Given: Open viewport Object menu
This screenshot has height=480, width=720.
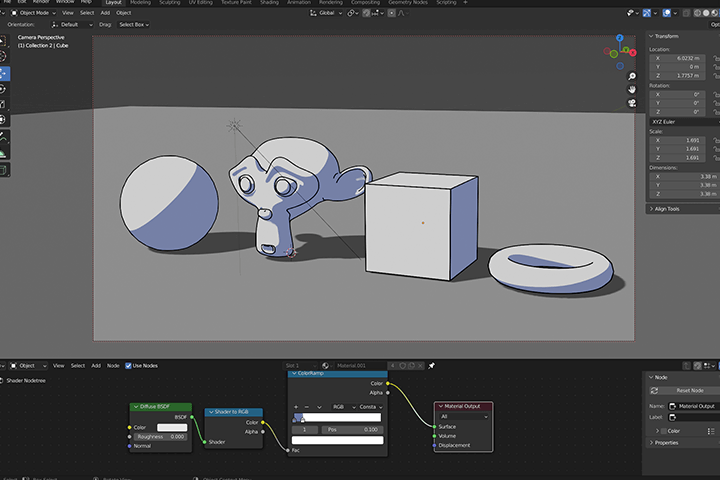Looking at the screenshot, I should pyautogui.click(x=124, y=13).
